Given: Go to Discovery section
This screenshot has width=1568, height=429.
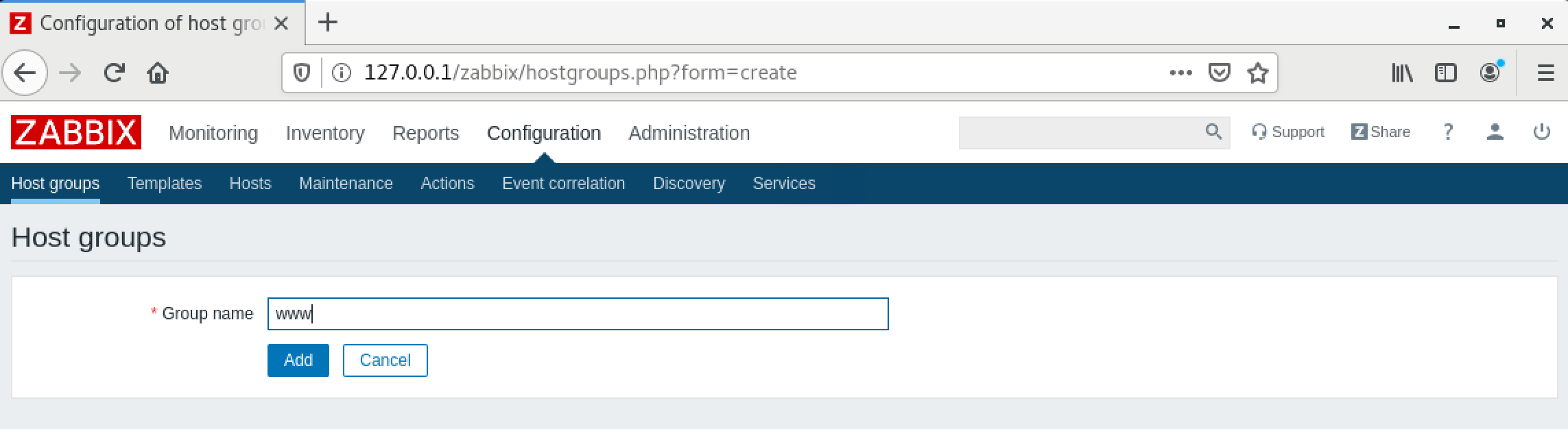Looking at the screenshot, I should pos(689,184).
